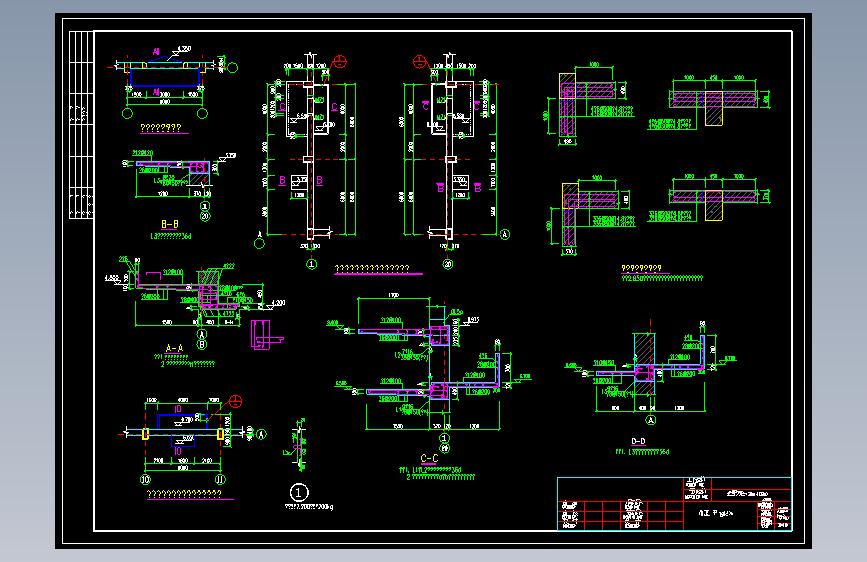The width and height of the screenshot is (867, 562).
Task: Select the drawing title block table at bottom right
Action: [675, 504]
